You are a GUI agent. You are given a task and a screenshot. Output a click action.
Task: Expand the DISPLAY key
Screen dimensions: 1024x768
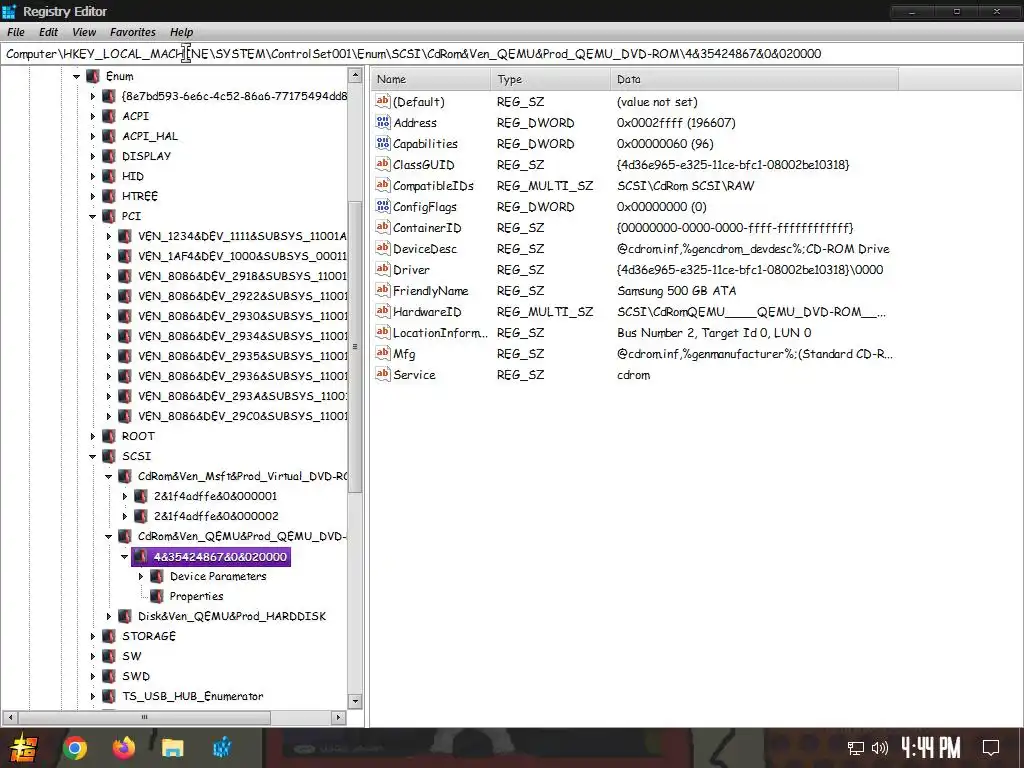click(93, 156)
